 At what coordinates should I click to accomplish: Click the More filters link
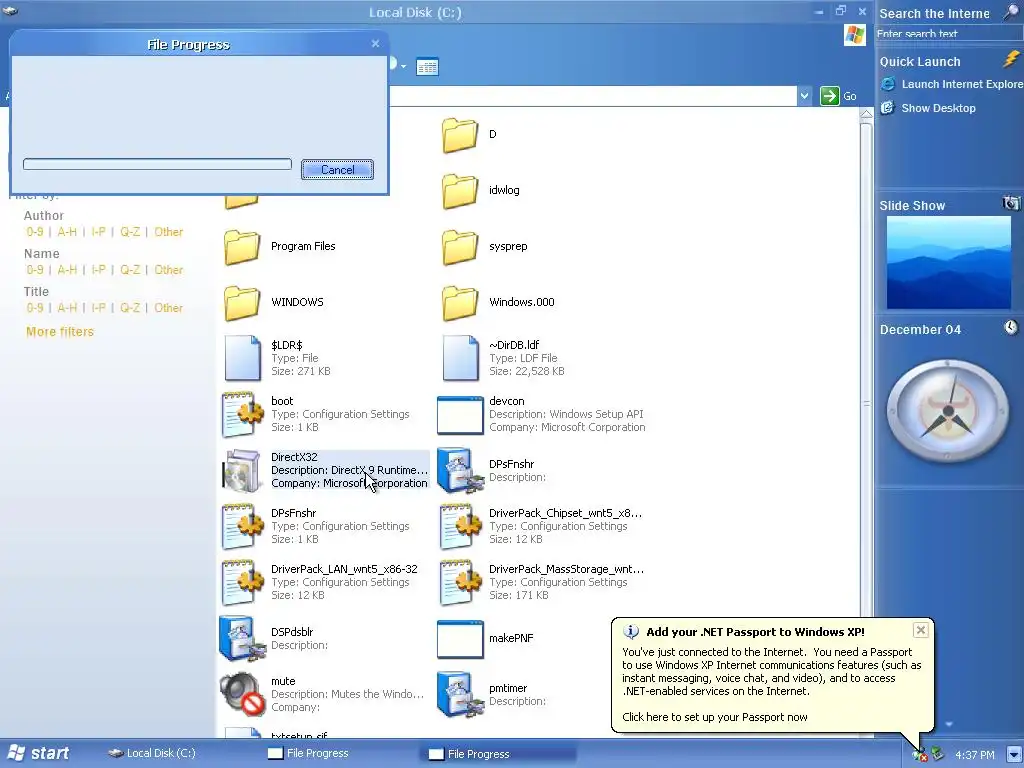(x=59, y=332)
